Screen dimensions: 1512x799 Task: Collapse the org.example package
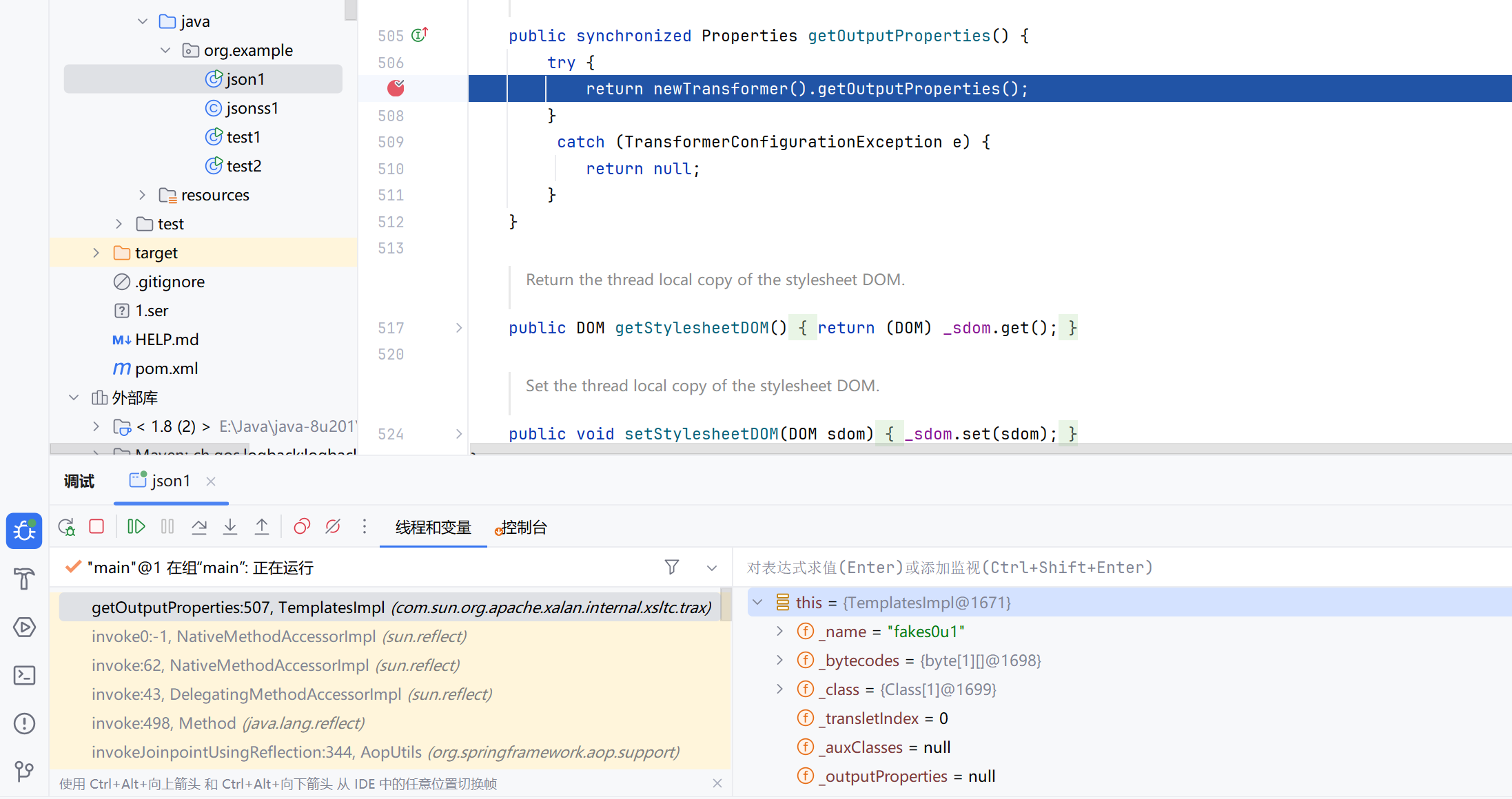[x=165, y=50]
